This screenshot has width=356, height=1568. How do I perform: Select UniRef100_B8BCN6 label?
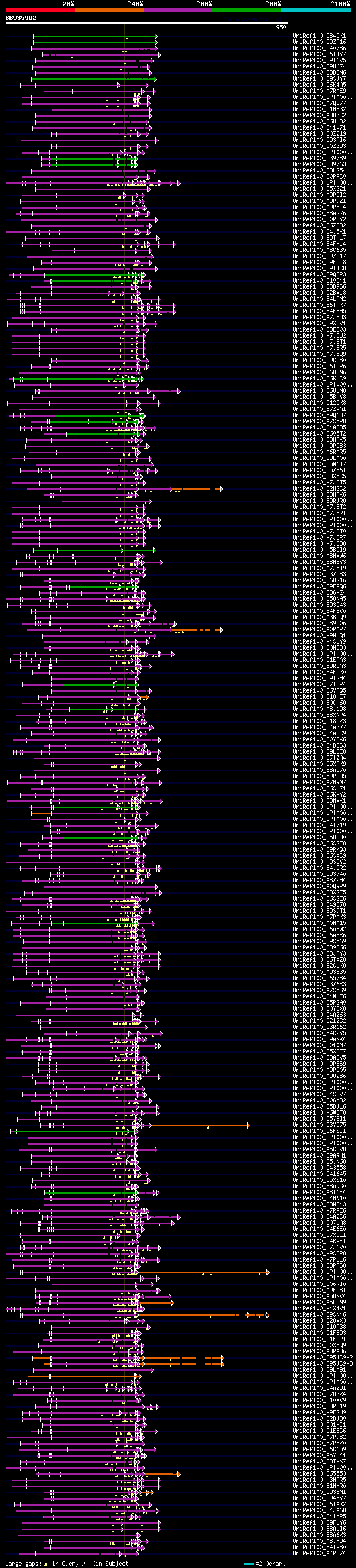(319, 72)
